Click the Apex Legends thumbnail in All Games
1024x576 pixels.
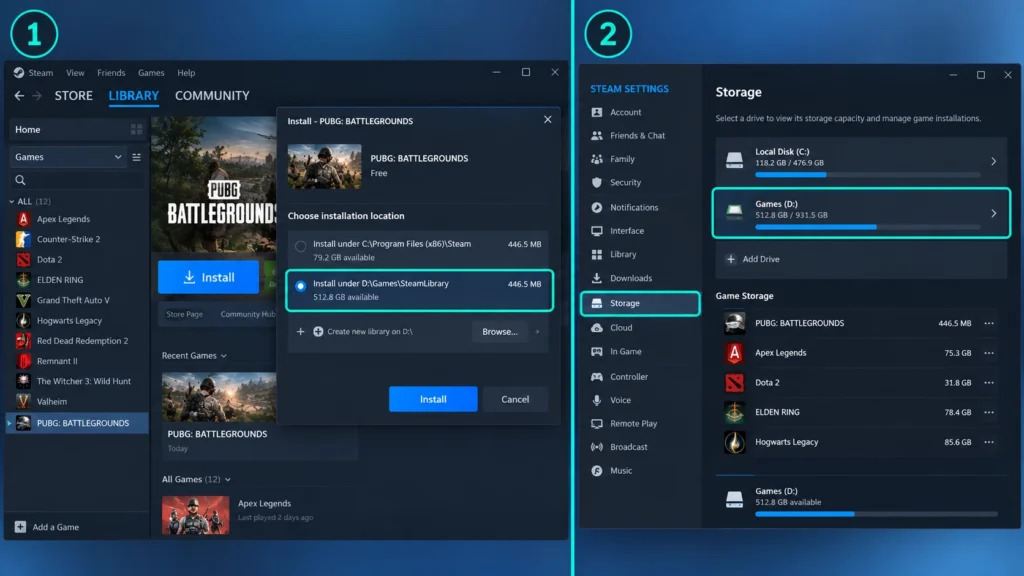click(195, 515)
